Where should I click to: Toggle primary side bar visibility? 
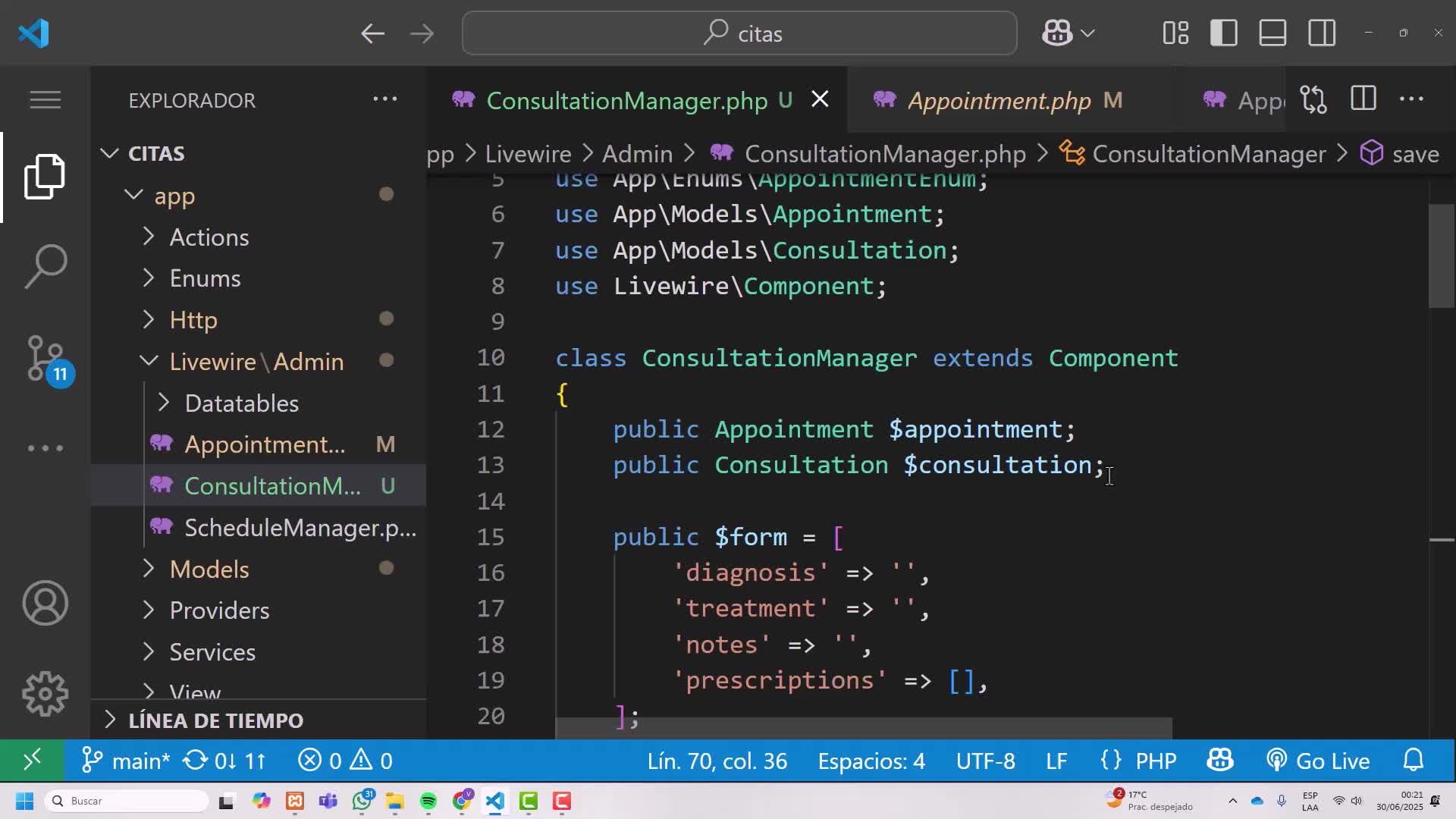point(1224,33)
